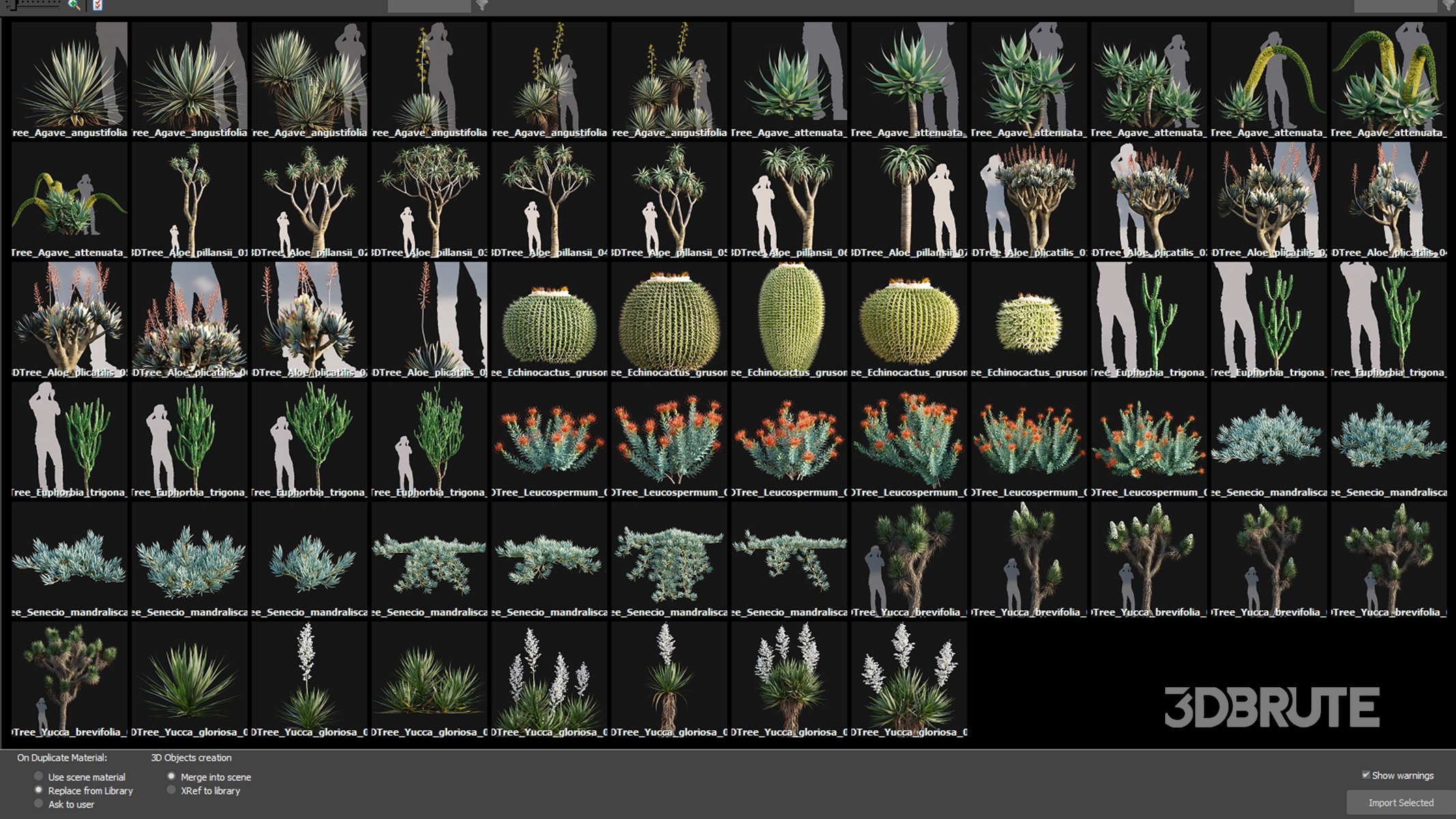This screenshot has width=1456, height=819.
Task: Select the first Leucospermum orange-flower thumbnail
Action: tap(549, 437)
